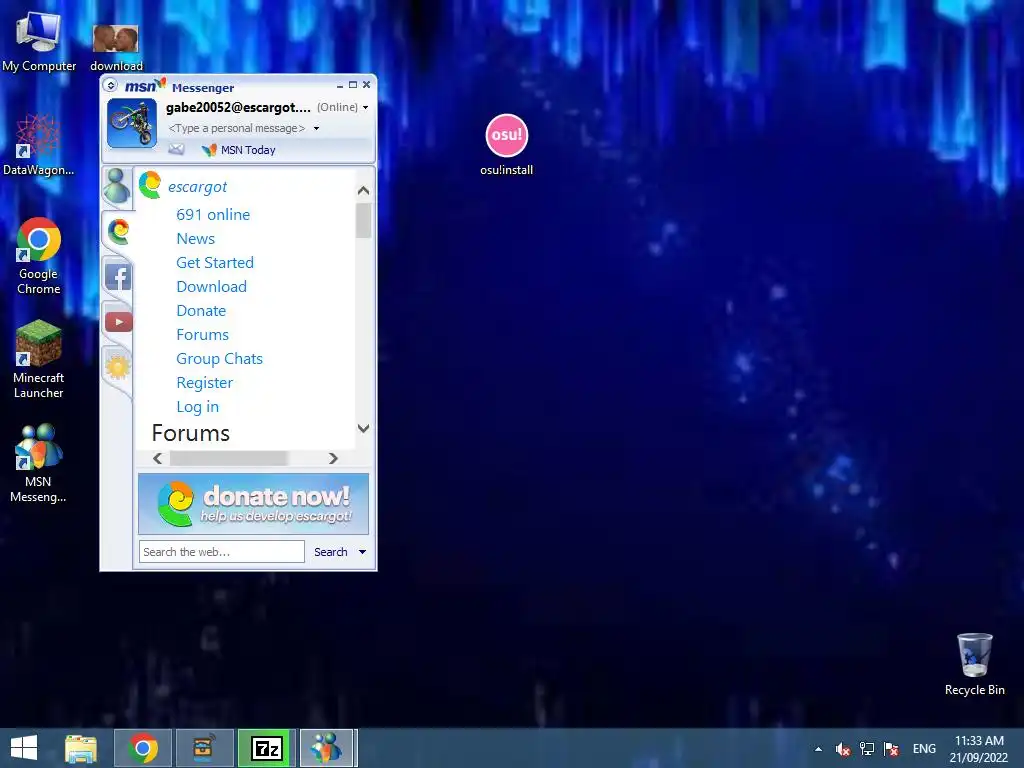
Task: Open MSN Messenger taskbar button
Action: [327, 748]
